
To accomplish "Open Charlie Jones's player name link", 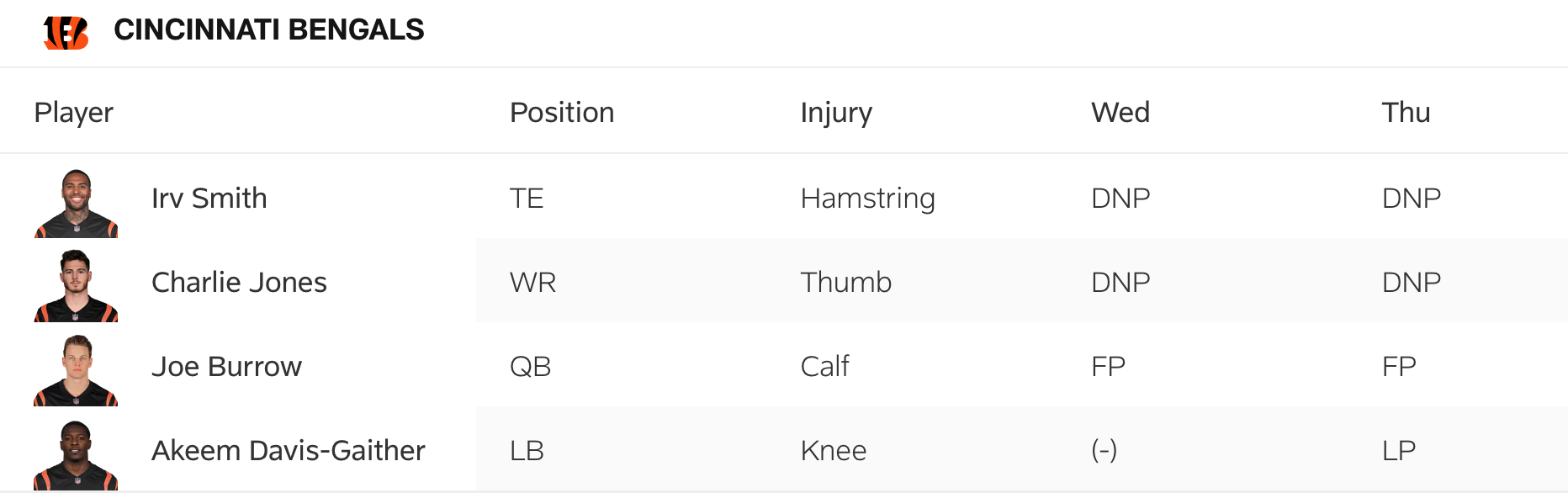I will point(239,283).
